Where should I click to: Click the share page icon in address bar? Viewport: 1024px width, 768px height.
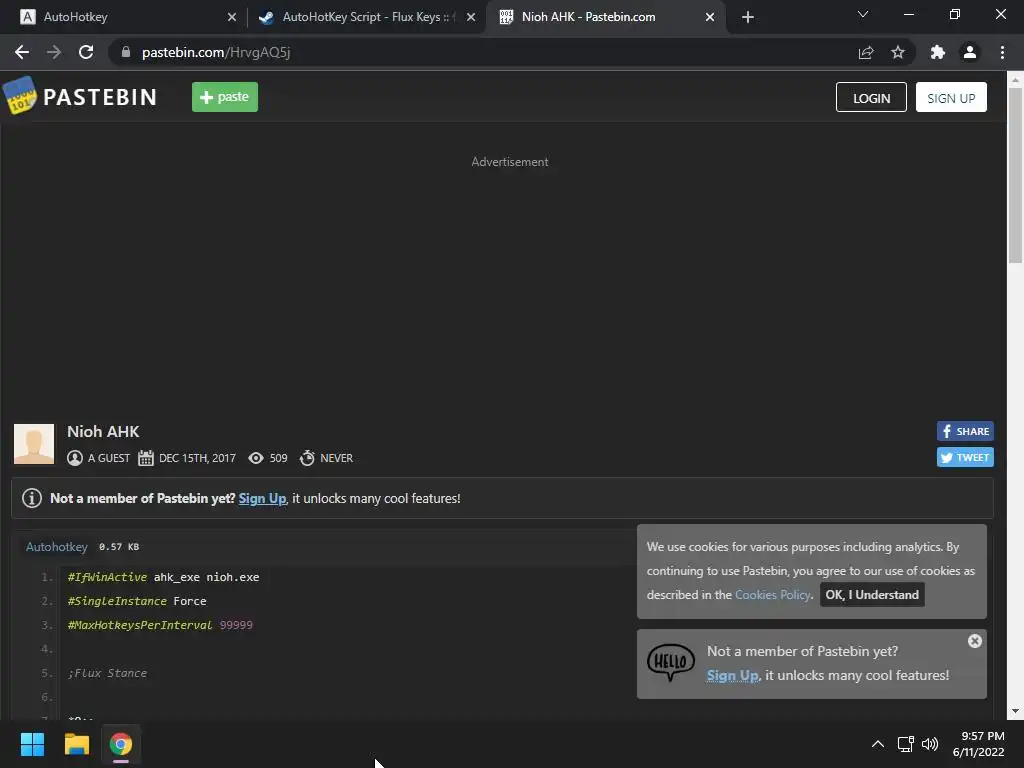866,52
